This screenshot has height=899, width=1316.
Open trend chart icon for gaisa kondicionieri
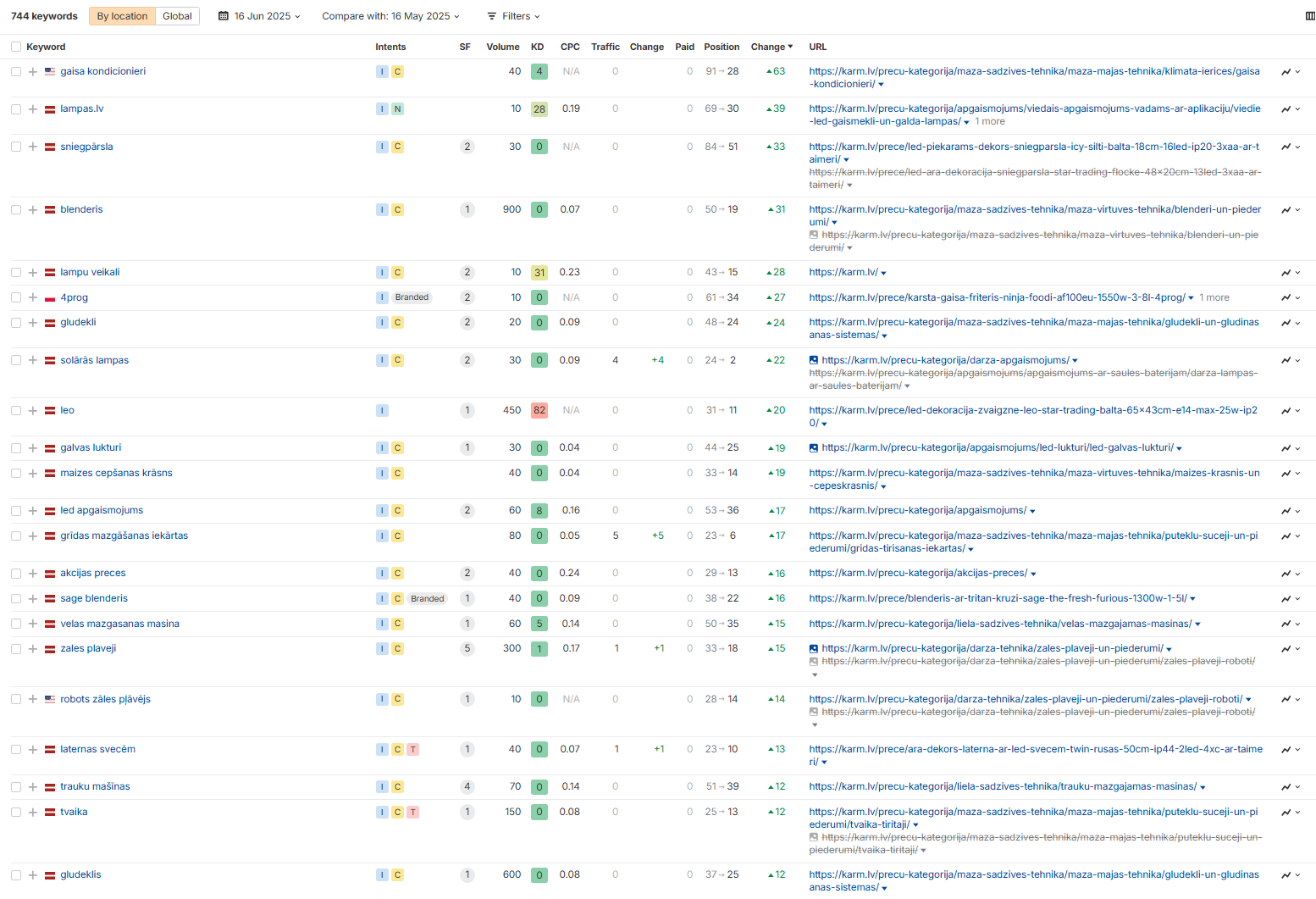1286,72
